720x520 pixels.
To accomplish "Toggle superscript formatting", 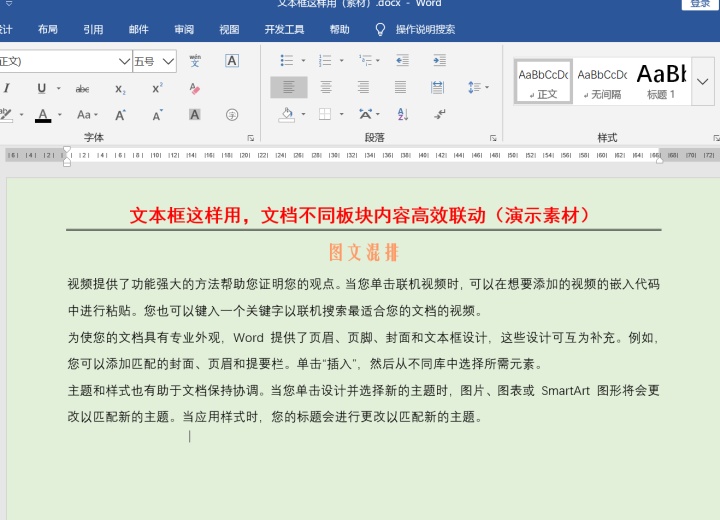I will 158,88.
